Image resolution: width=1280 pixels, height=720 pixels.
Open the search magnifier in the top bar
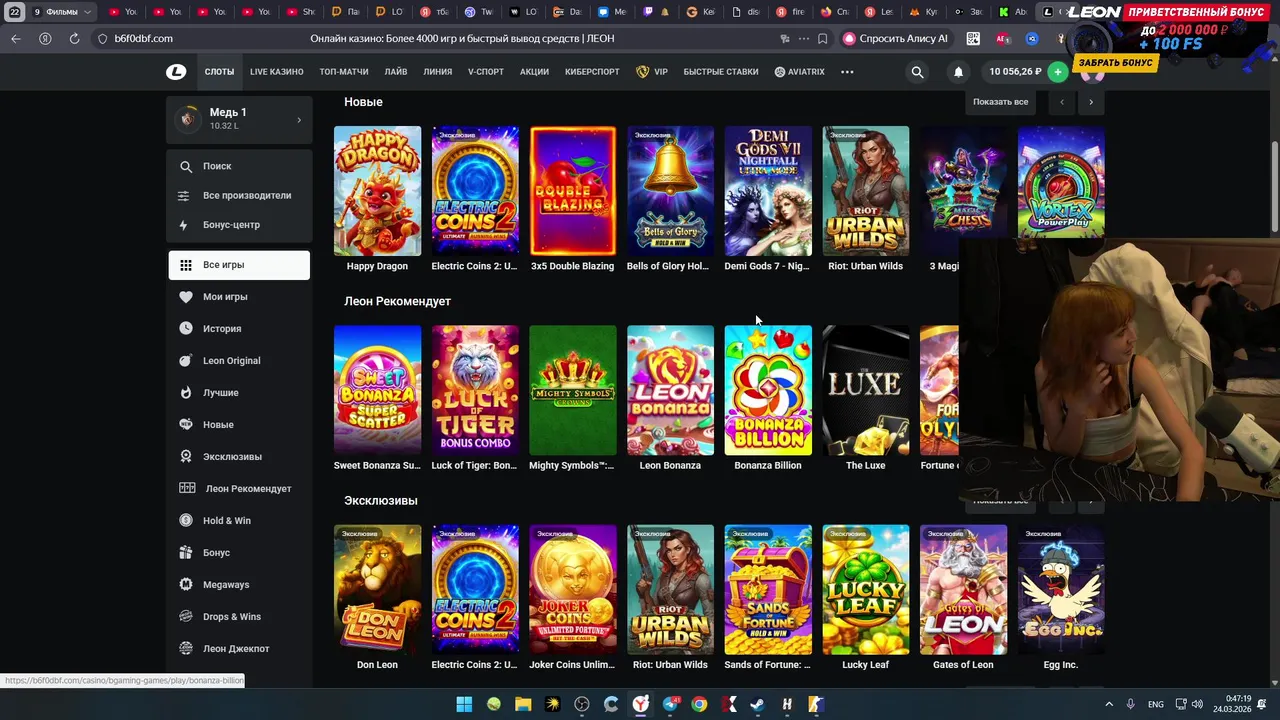(917, 72)
